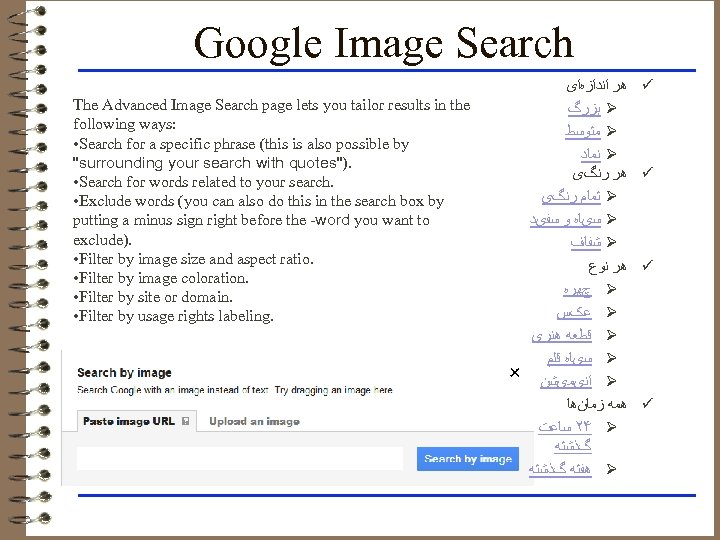Close the Search by image dialog
The height and width of the screenshot is (540, 720).
tap(514, 373)
